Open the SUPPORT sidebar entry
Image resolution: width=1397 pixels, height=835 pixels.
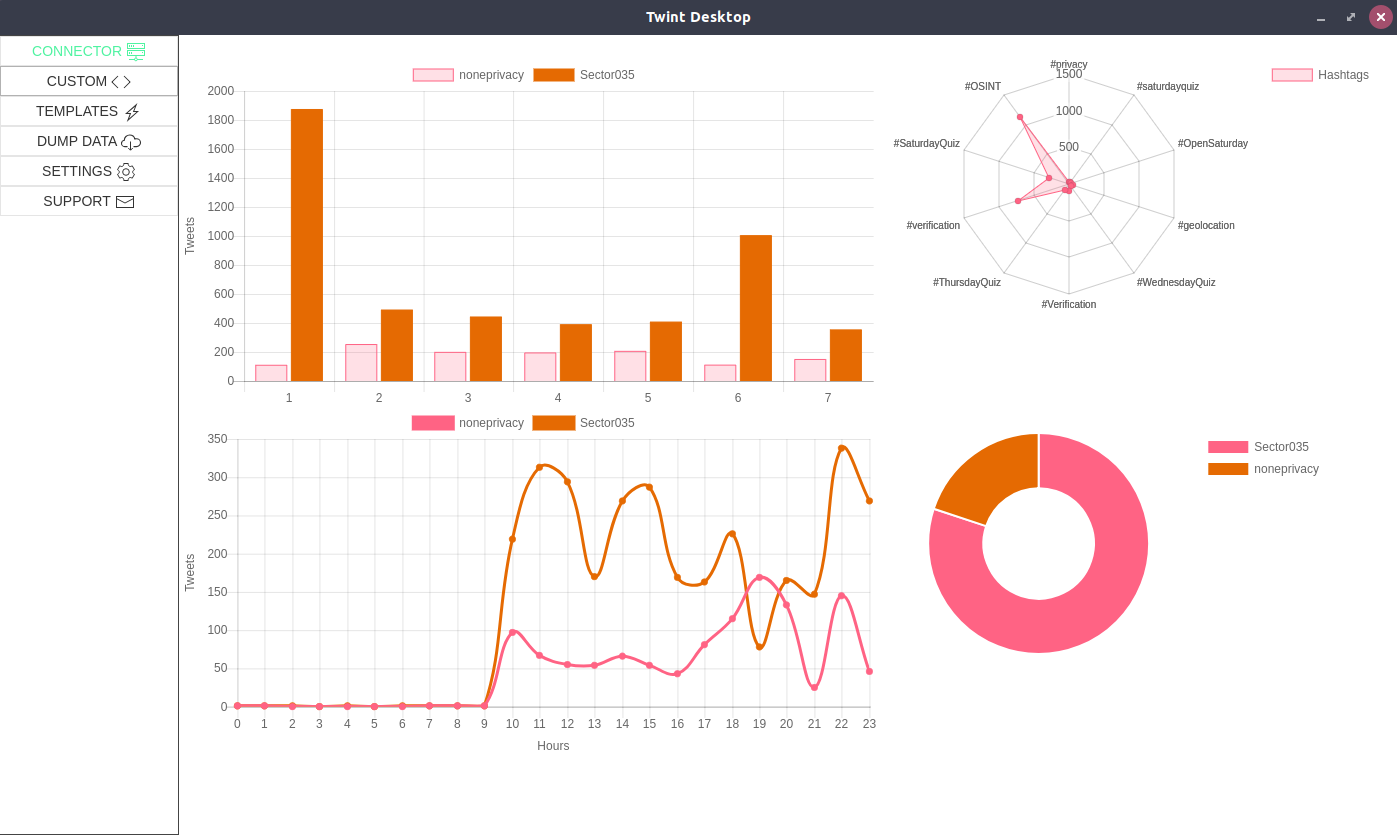click(x=77, y=202)
